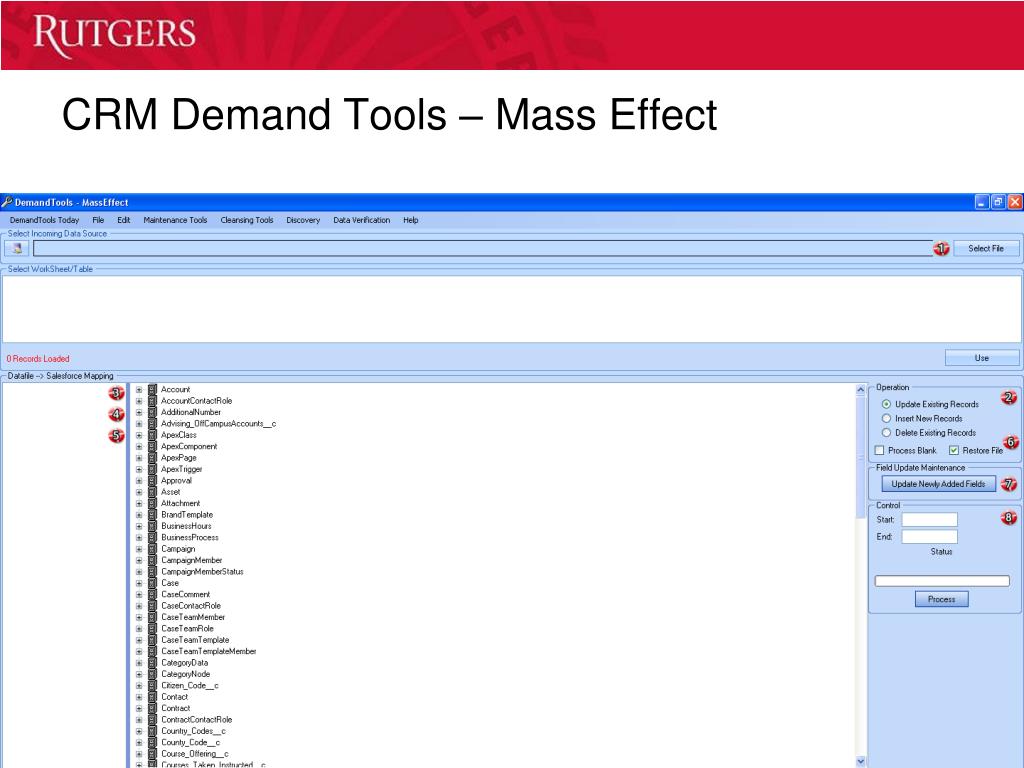Open the Discovery menu

(x=303, y=220)
